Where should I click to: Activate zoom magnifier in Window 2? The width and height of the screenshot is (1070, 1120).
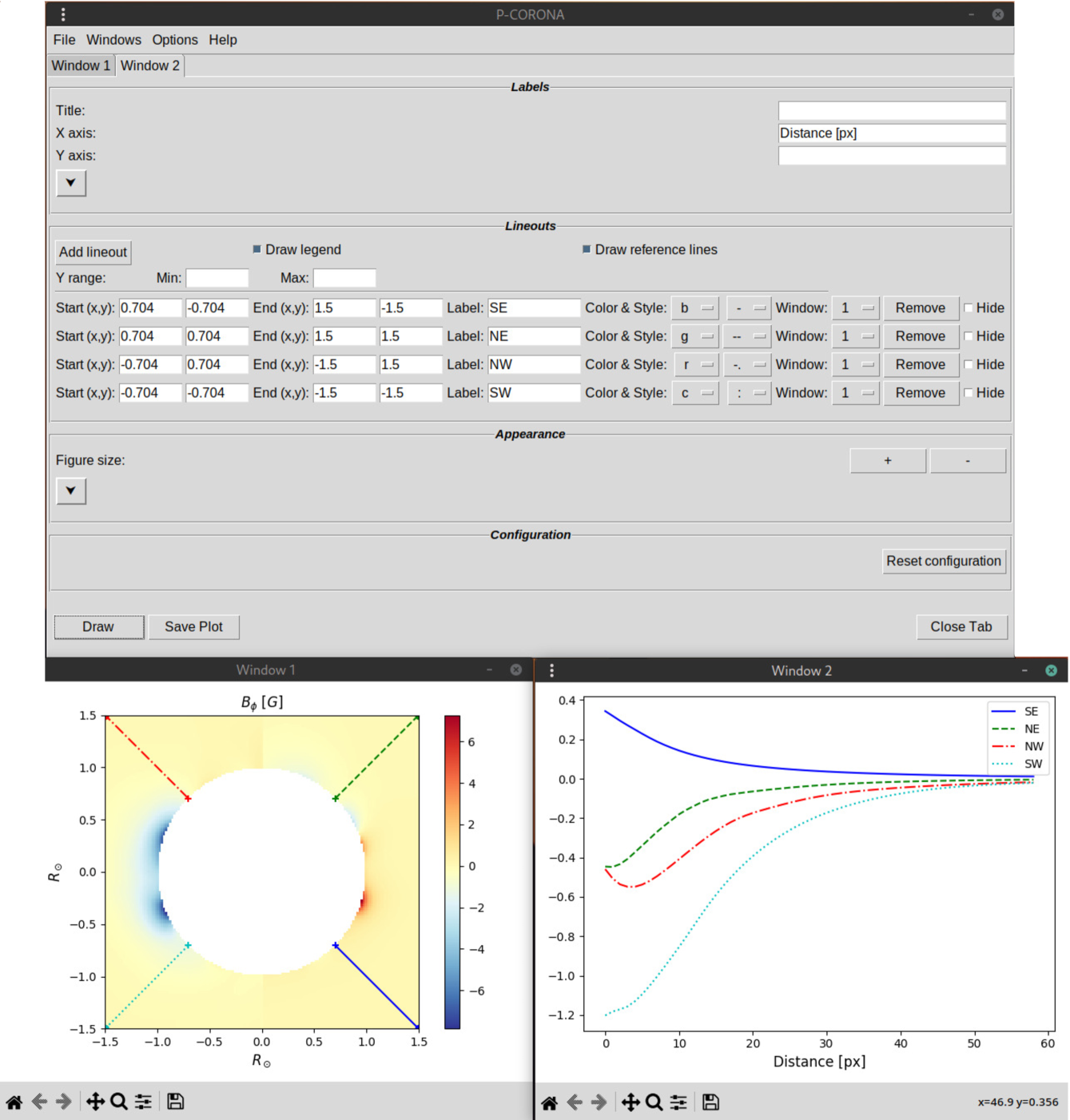654,1102
